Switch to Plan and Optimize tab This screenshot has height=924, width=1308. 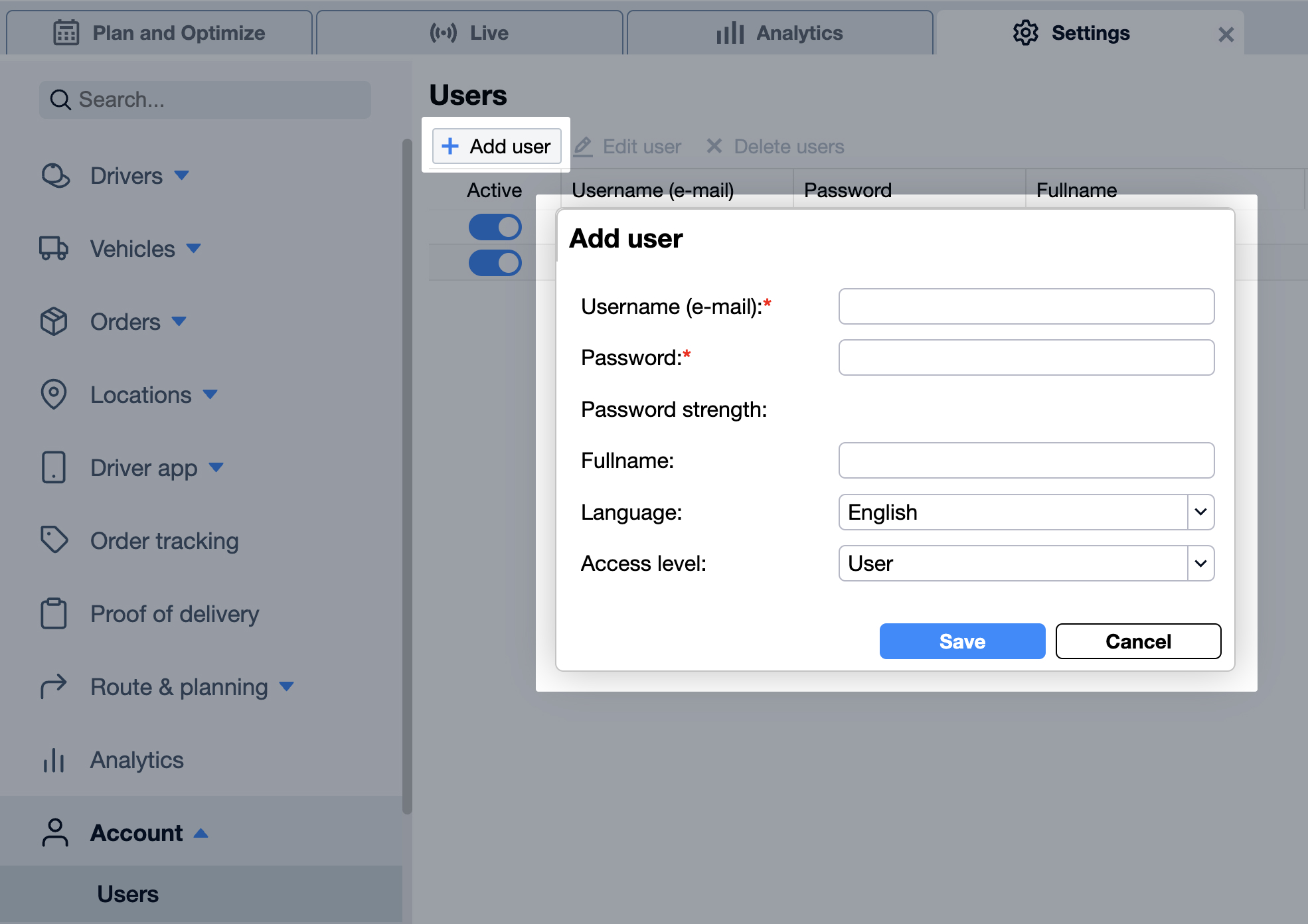[159, 33]
